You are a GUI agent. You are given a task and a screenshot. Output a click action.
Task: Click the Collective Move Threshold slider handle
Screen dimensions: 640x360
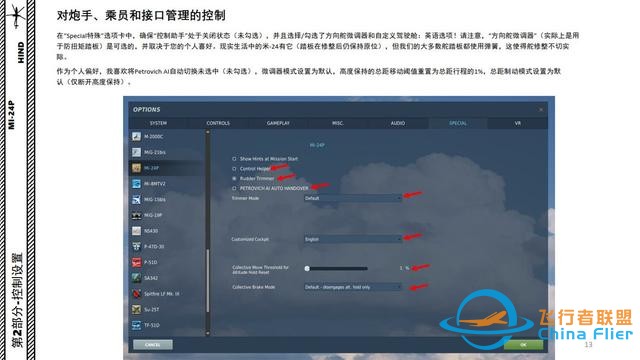pos(307,268)
